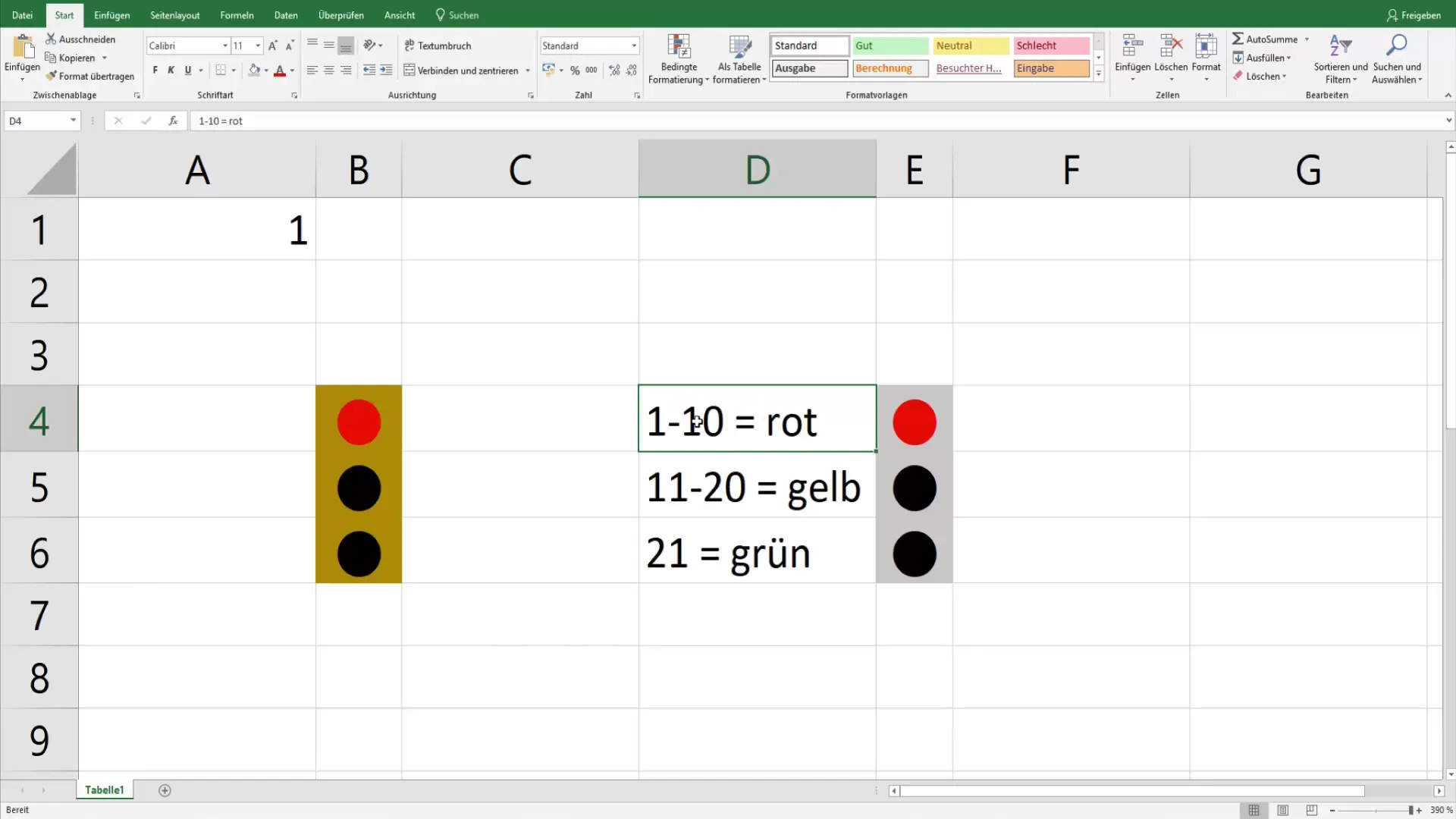The width and height of the screenshot is (1456, 819).
Task: Enable Textumbruch wrap text
Action: click(438, 45)
